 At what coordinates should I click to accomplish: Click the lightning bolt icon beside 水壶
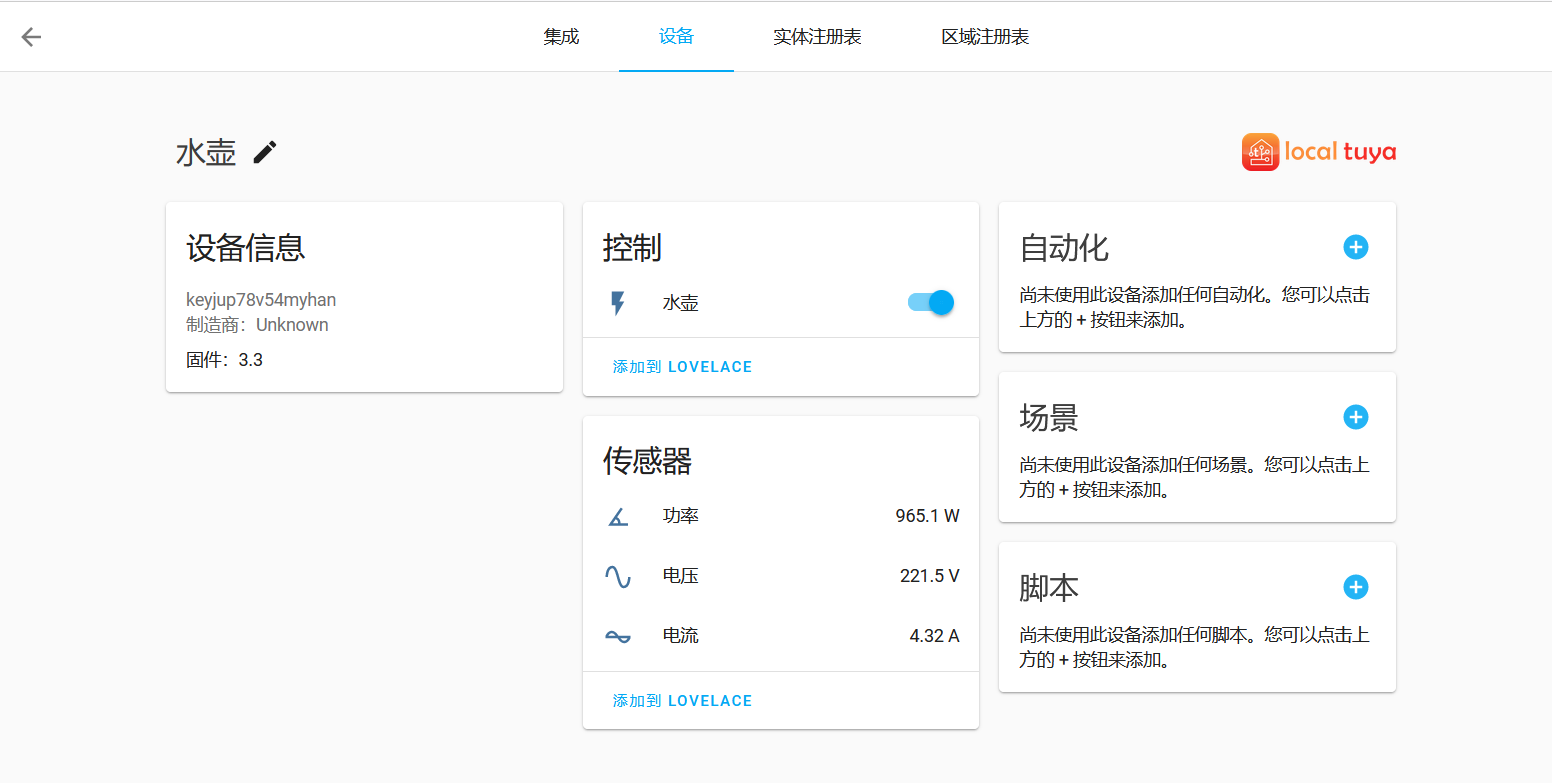pyautogui.click(x=618, y=303)
